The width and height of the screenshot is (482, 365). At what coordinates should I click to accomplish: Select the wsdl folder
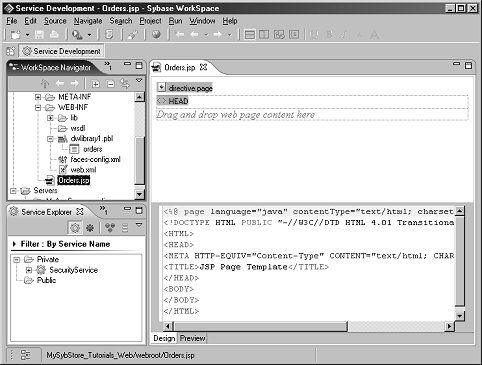tap(78, 128)
